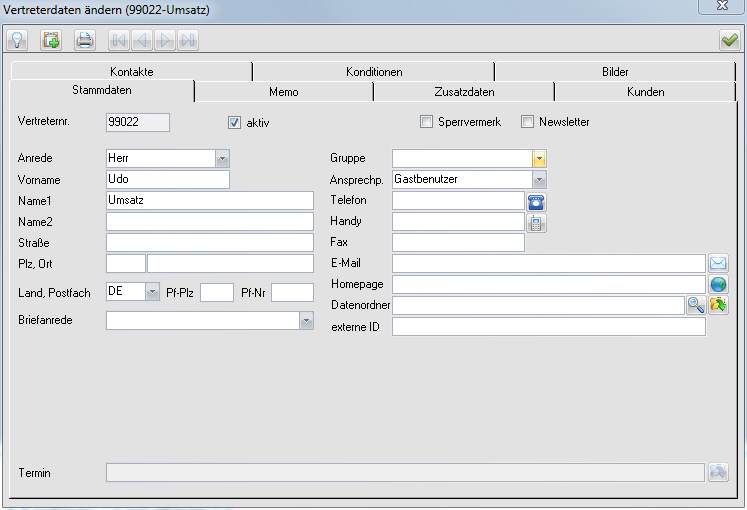Viewport: 747px width, 510px height.
Task: Click the Handy input field
Action: click(458, 221)
